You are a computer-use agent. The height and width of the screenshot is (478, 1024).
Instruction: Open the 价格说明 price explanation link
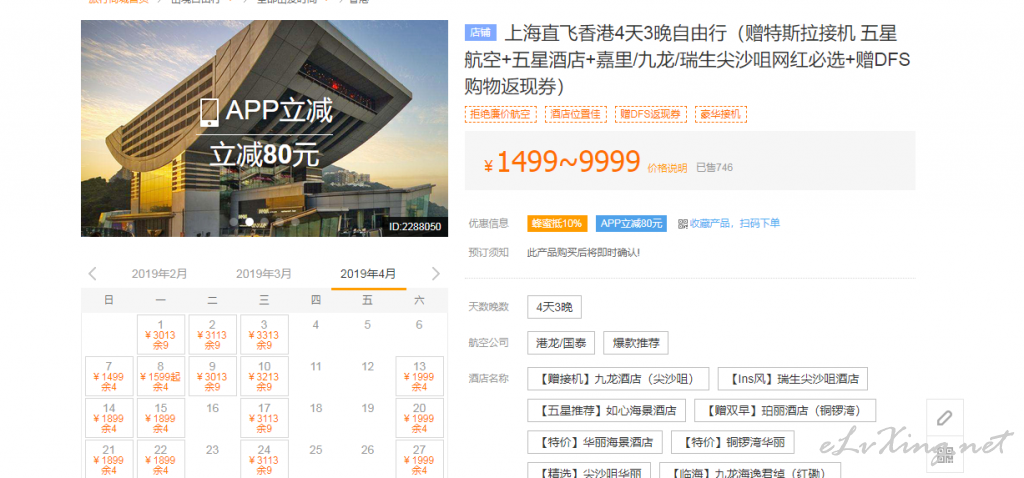coord(667,168)
